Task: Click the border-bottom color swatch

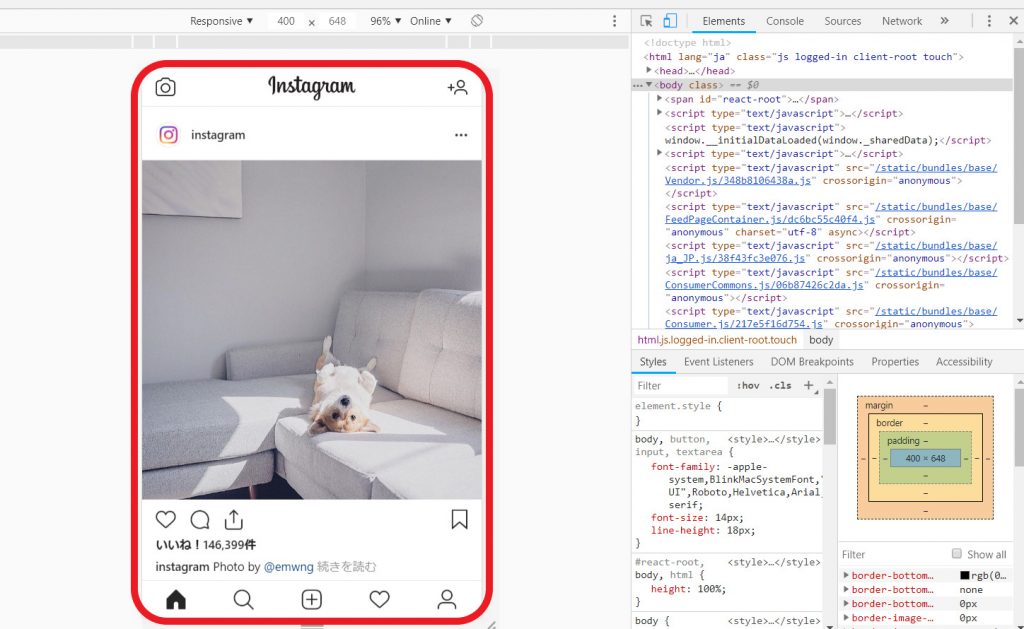Action: click(965, 576)
